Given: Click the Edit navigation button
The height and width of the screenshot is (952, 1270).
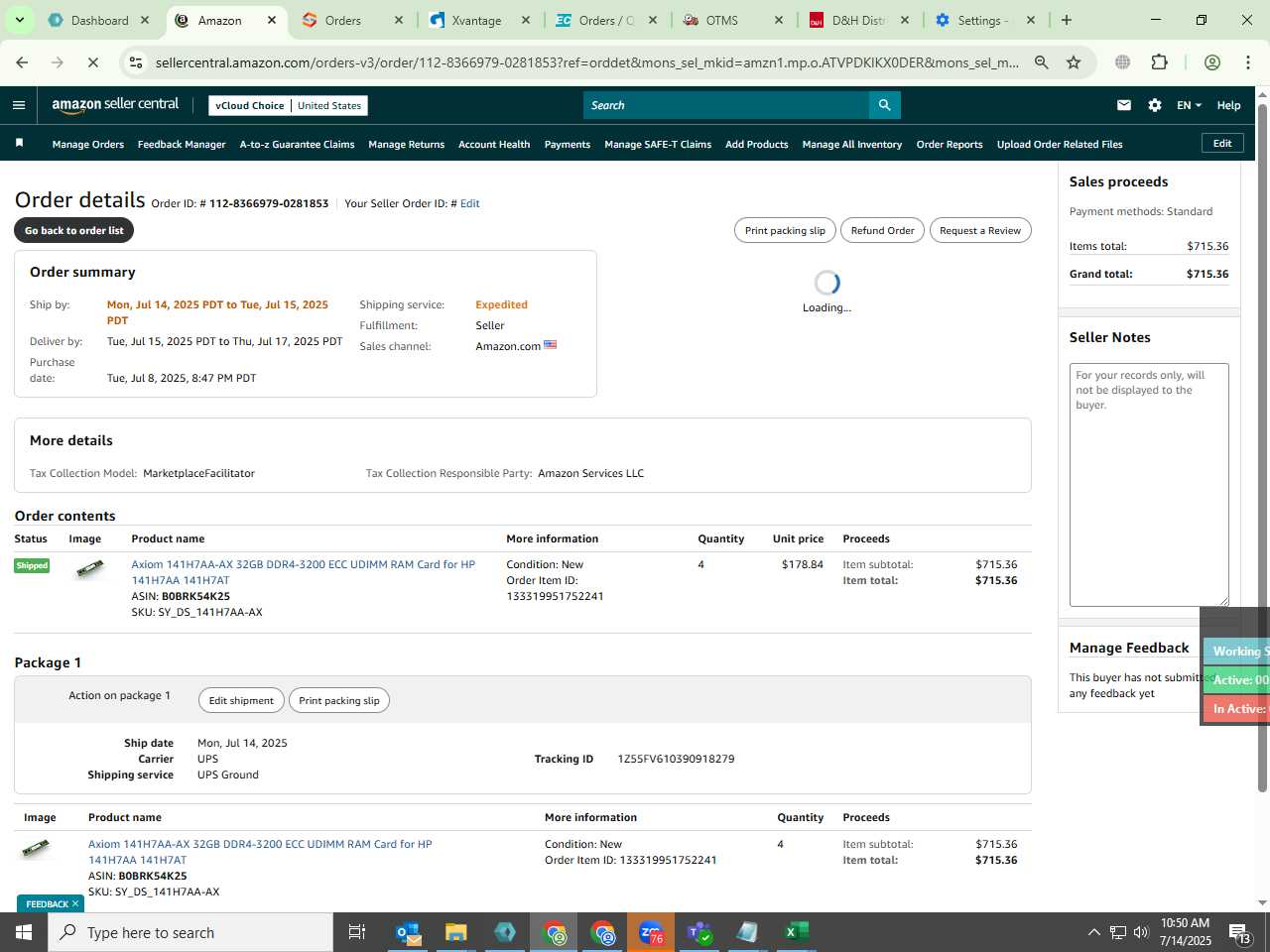Looking at the screenshot, I should point(1222,144).
